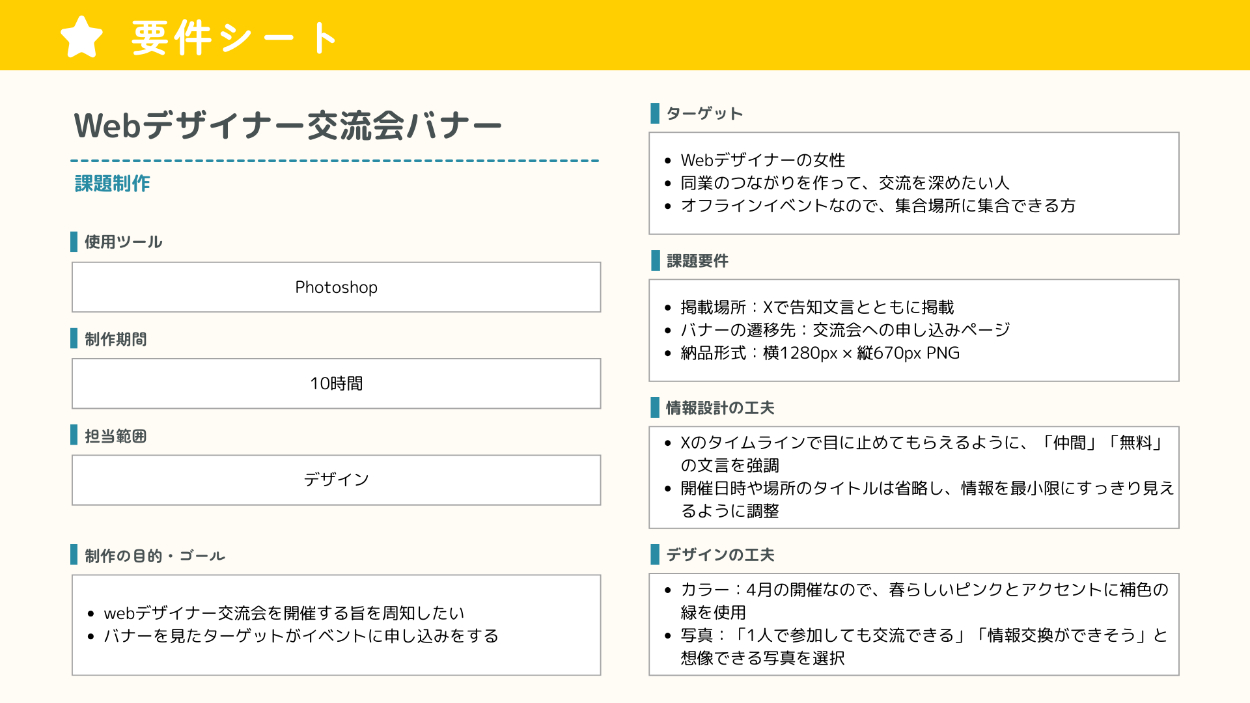Click the white star icon in header
This screenshot has height=703, width=1250.
pos(82,37)
